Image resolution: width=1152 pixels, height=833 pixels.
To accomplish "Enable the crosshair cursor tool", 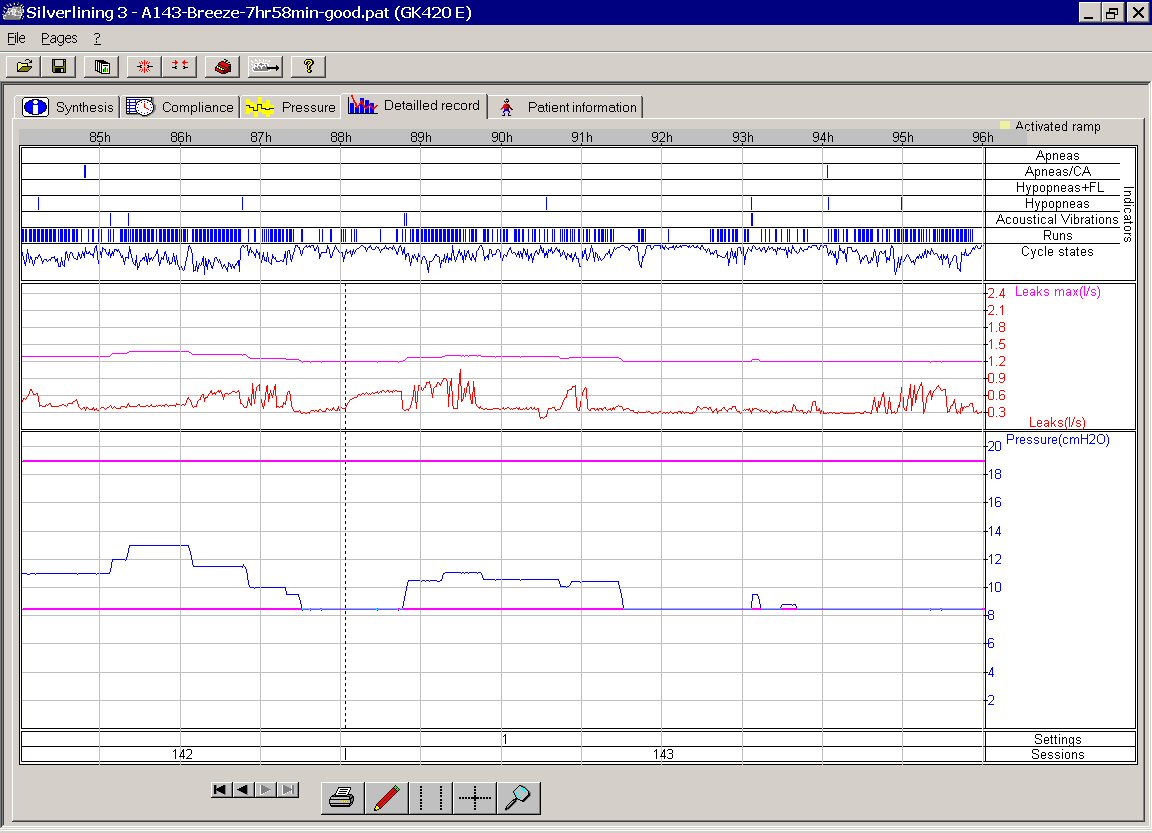I will click(x=475, y=797).
